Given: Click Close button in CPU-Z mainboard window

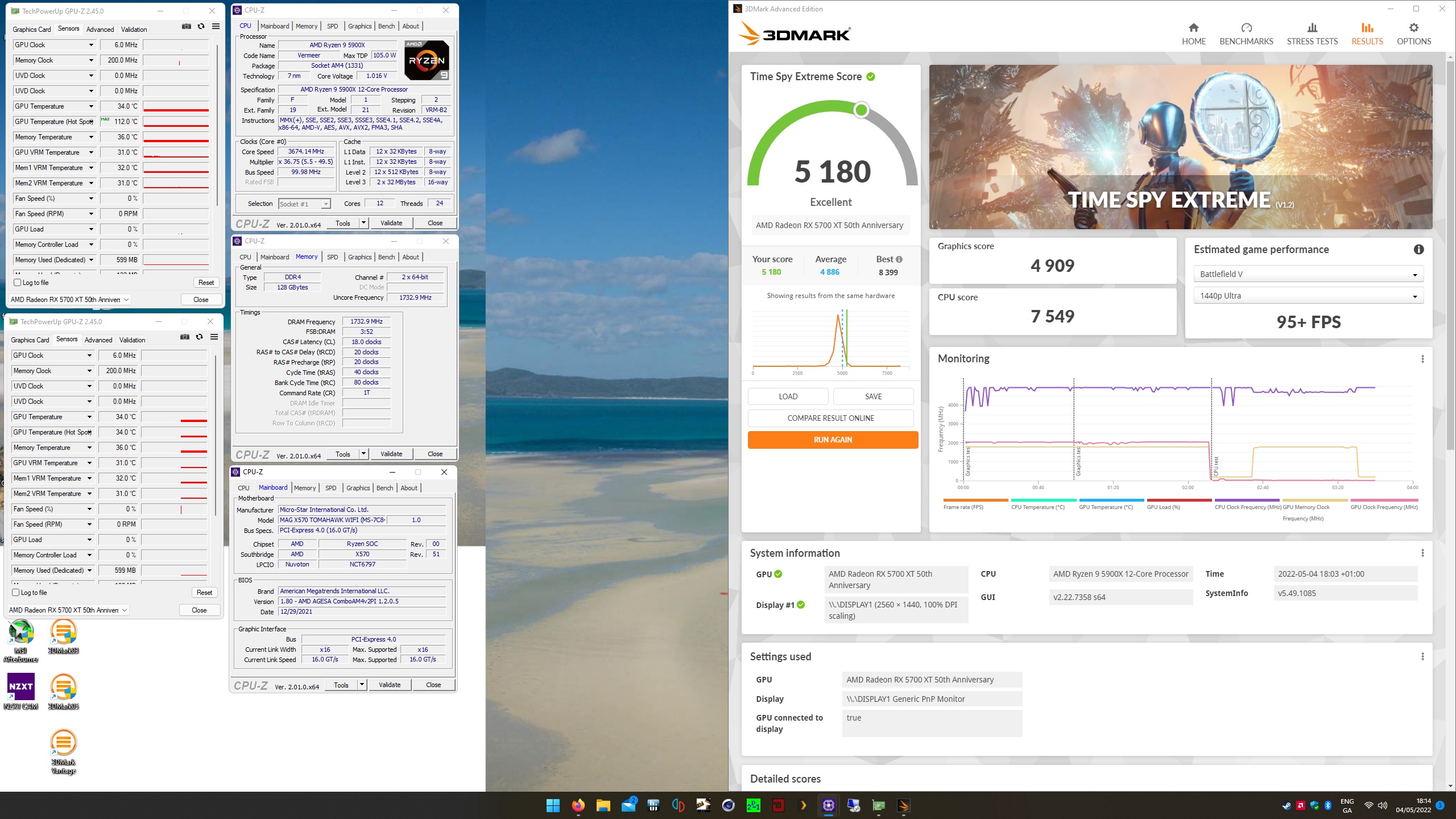Looking at the screenshot, I should click(433, 685).
